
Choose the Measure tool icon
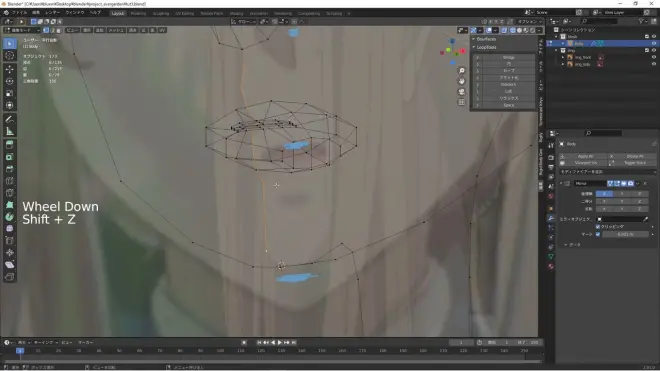10,131
